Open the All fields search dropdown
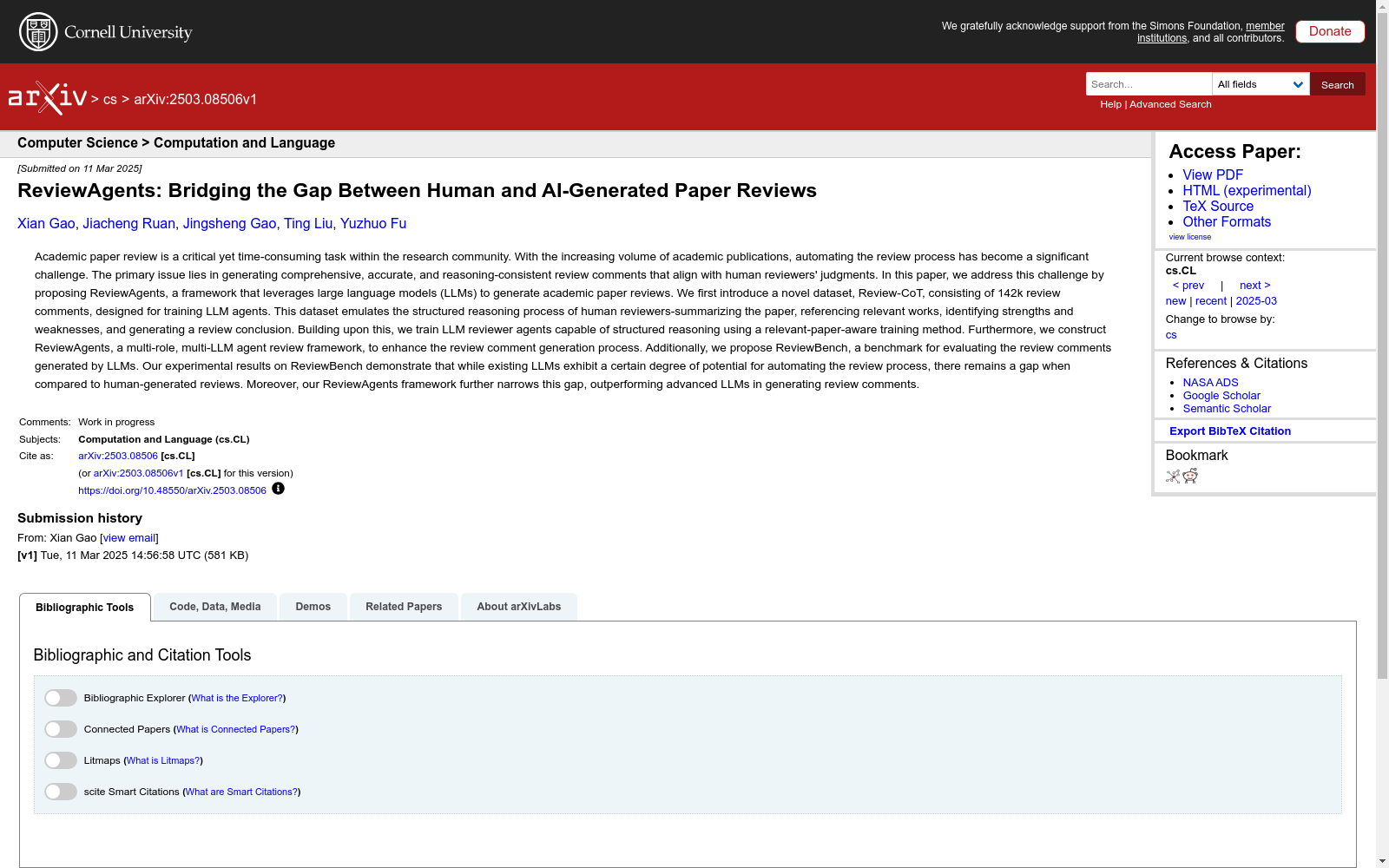 point(1261,84)
